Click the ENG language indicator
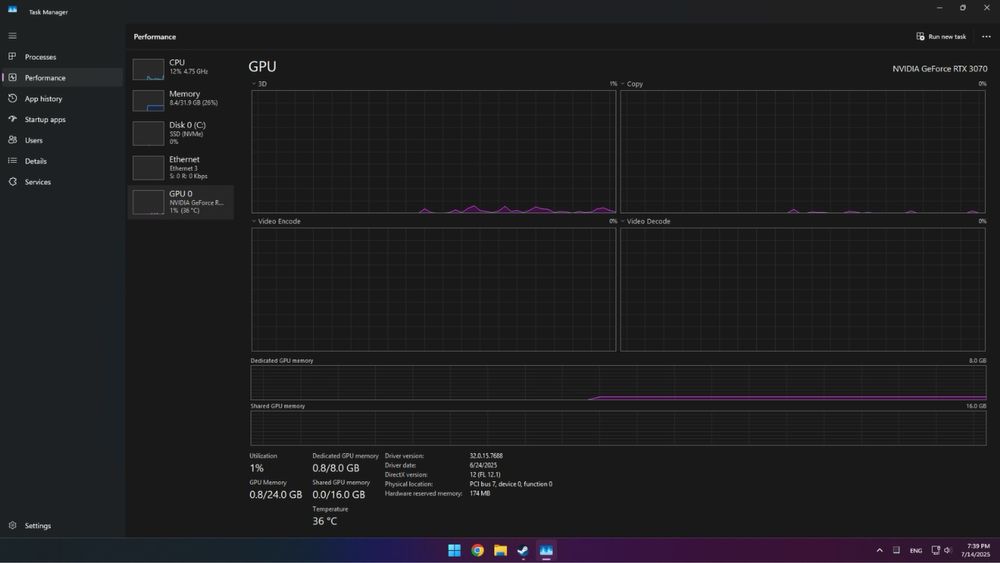 (x=916, y=550)
